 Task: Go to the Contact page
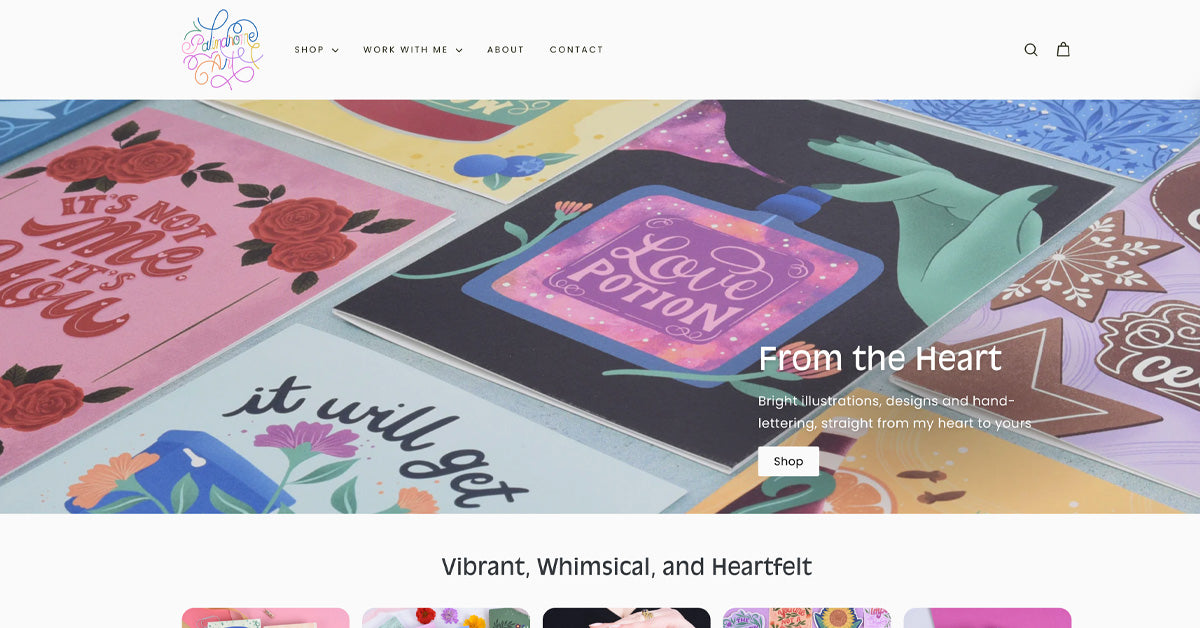click(577, 50)
